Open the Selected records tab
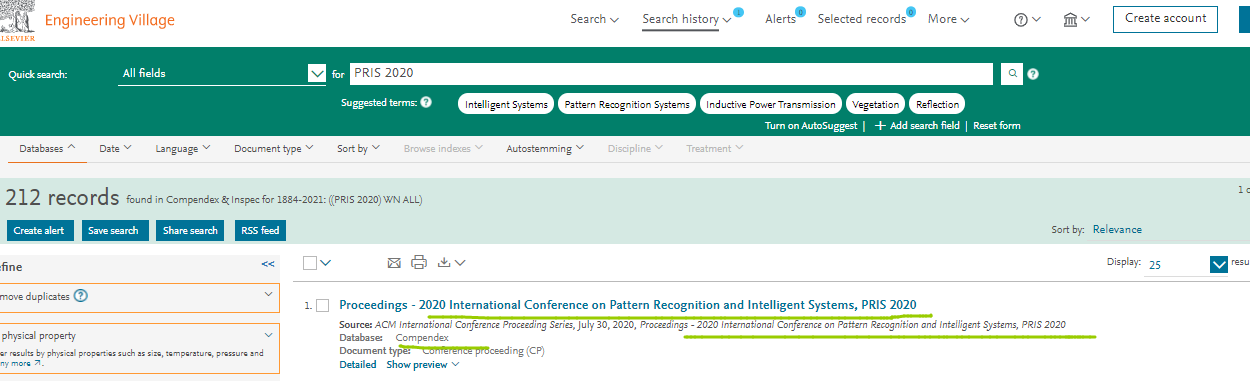The height and width of the screenshot is (381, 1250). (x=862, y=19)
